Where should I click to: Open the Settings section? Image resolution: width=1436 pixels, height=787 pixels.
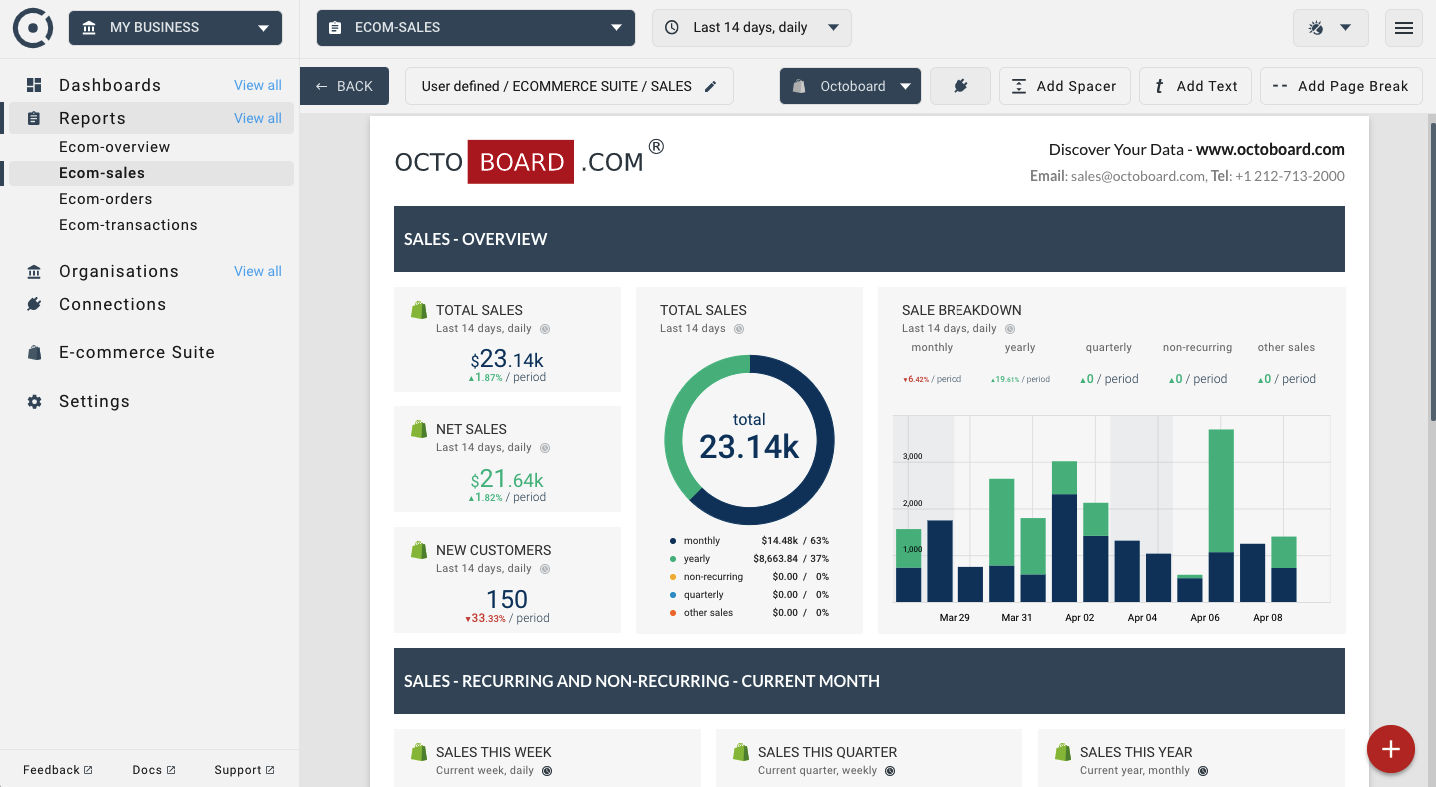94,401
